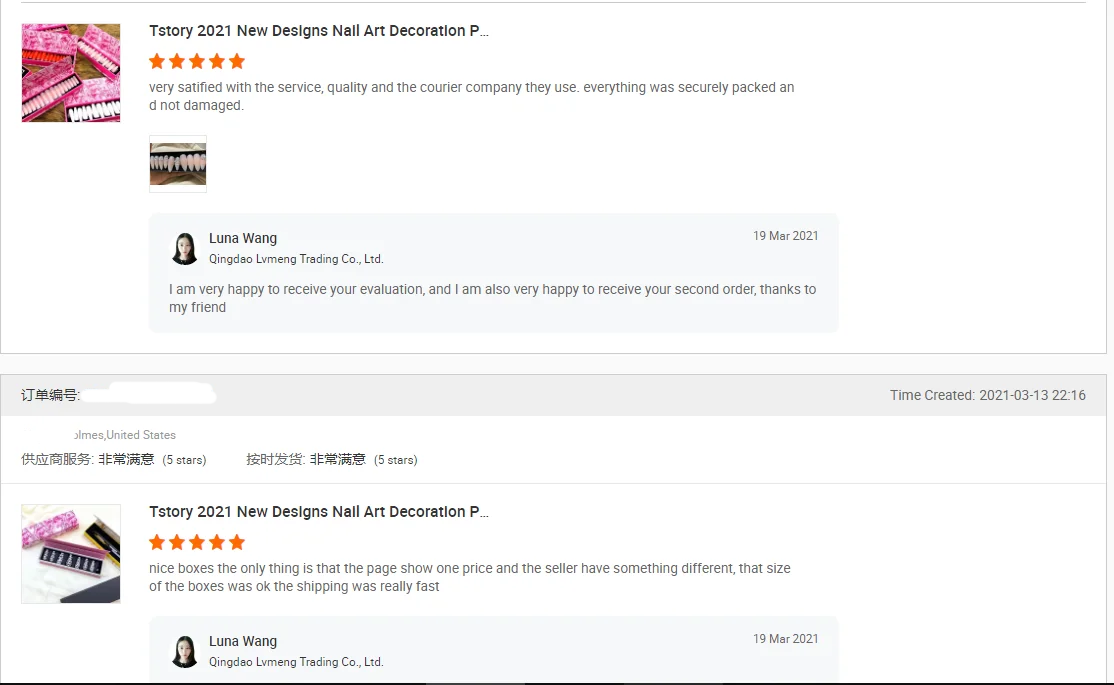The height and width of the screenshot is (685, 1114).
Task: Click Luna Wang's avatar in first reply
Action: (x=184, y=249)
